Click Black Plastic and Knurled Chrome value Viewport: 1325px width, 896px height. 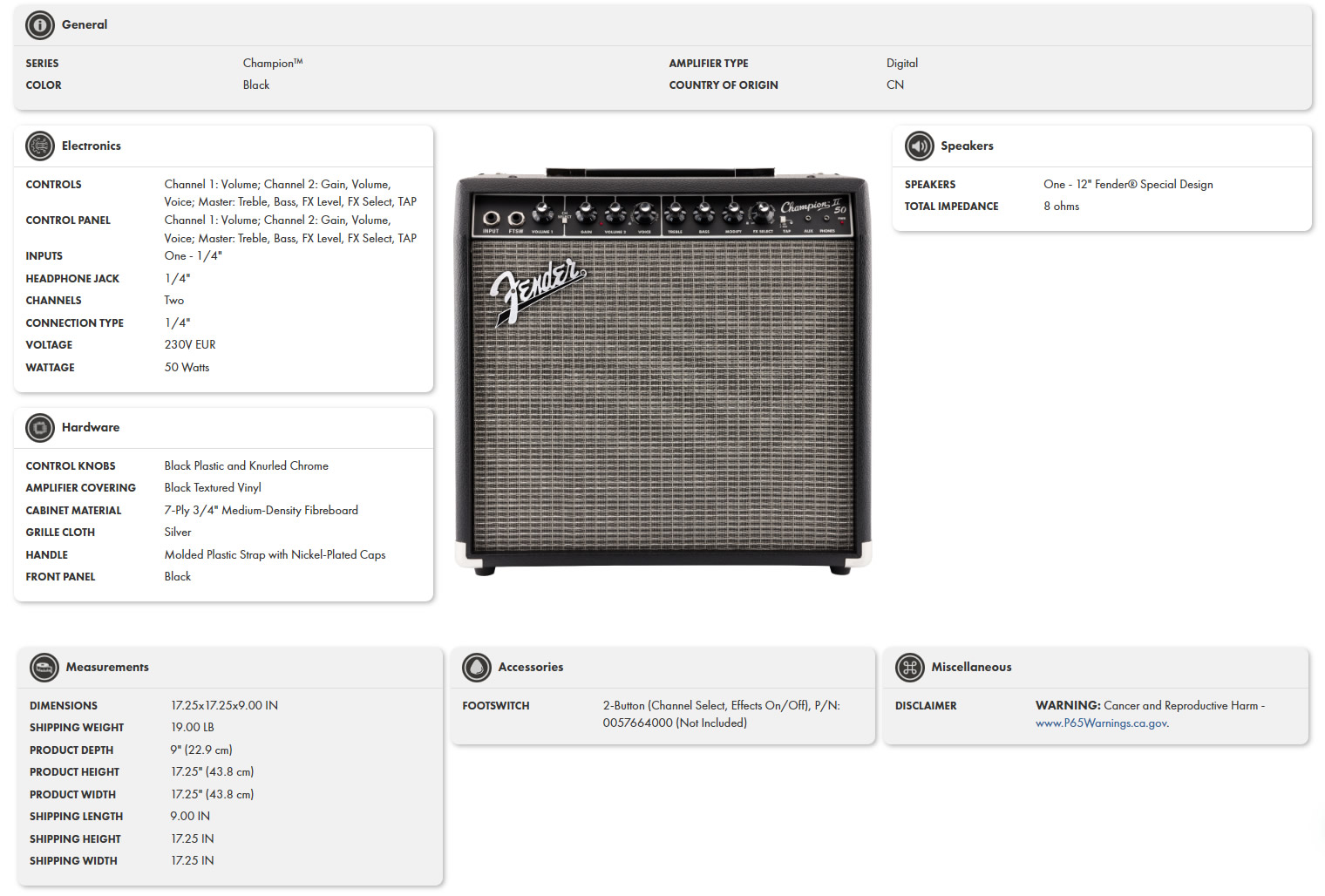(x=247, y=465)
